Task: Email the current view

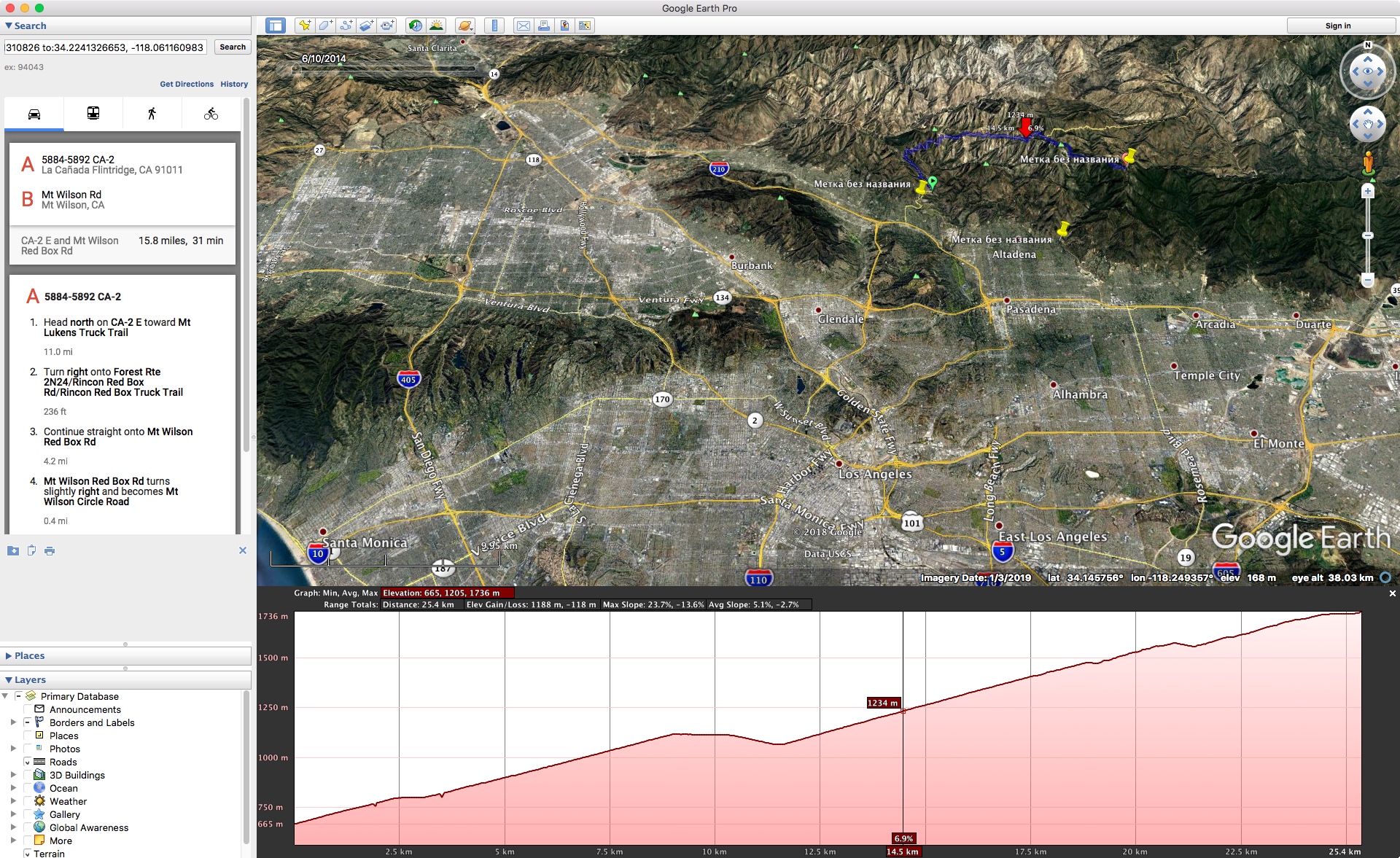Action: point(523,26)
